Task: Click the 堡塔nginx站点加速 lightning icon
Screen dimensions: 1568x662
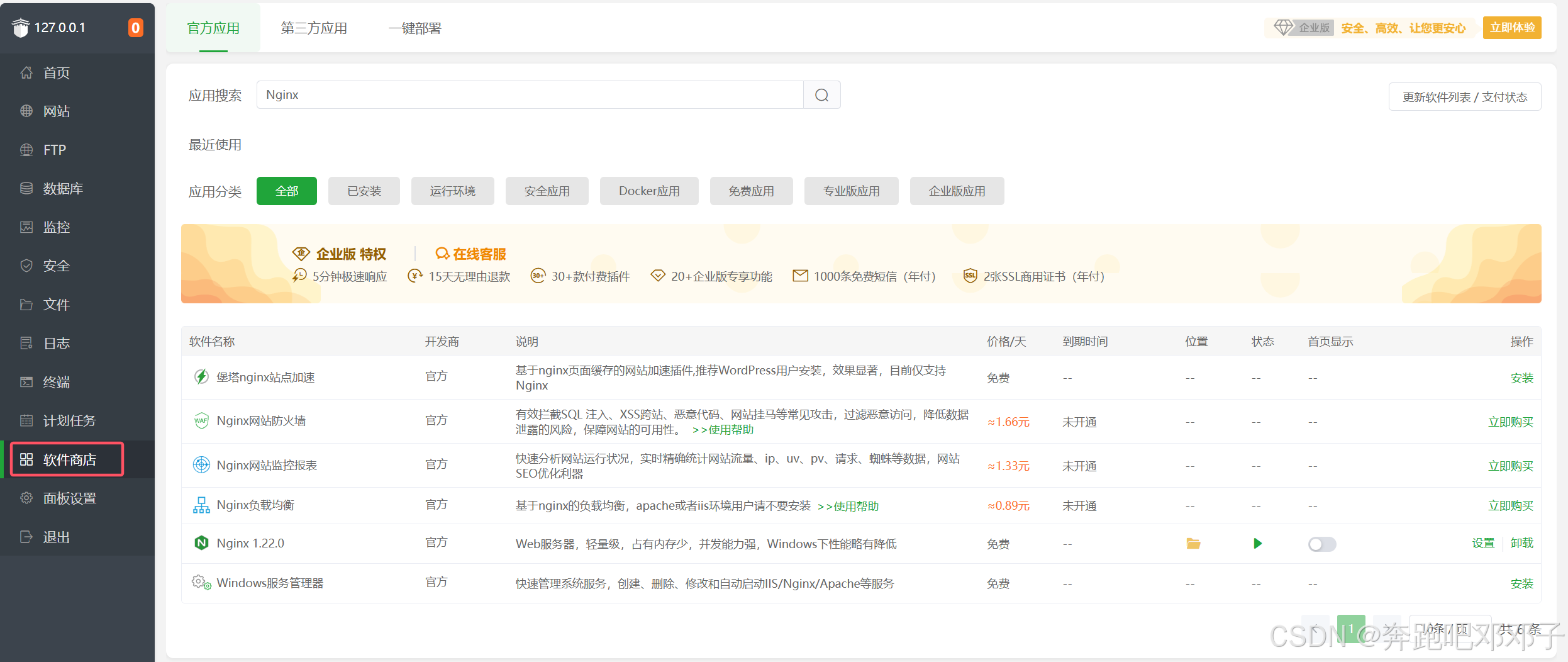Action: point(201,377)
